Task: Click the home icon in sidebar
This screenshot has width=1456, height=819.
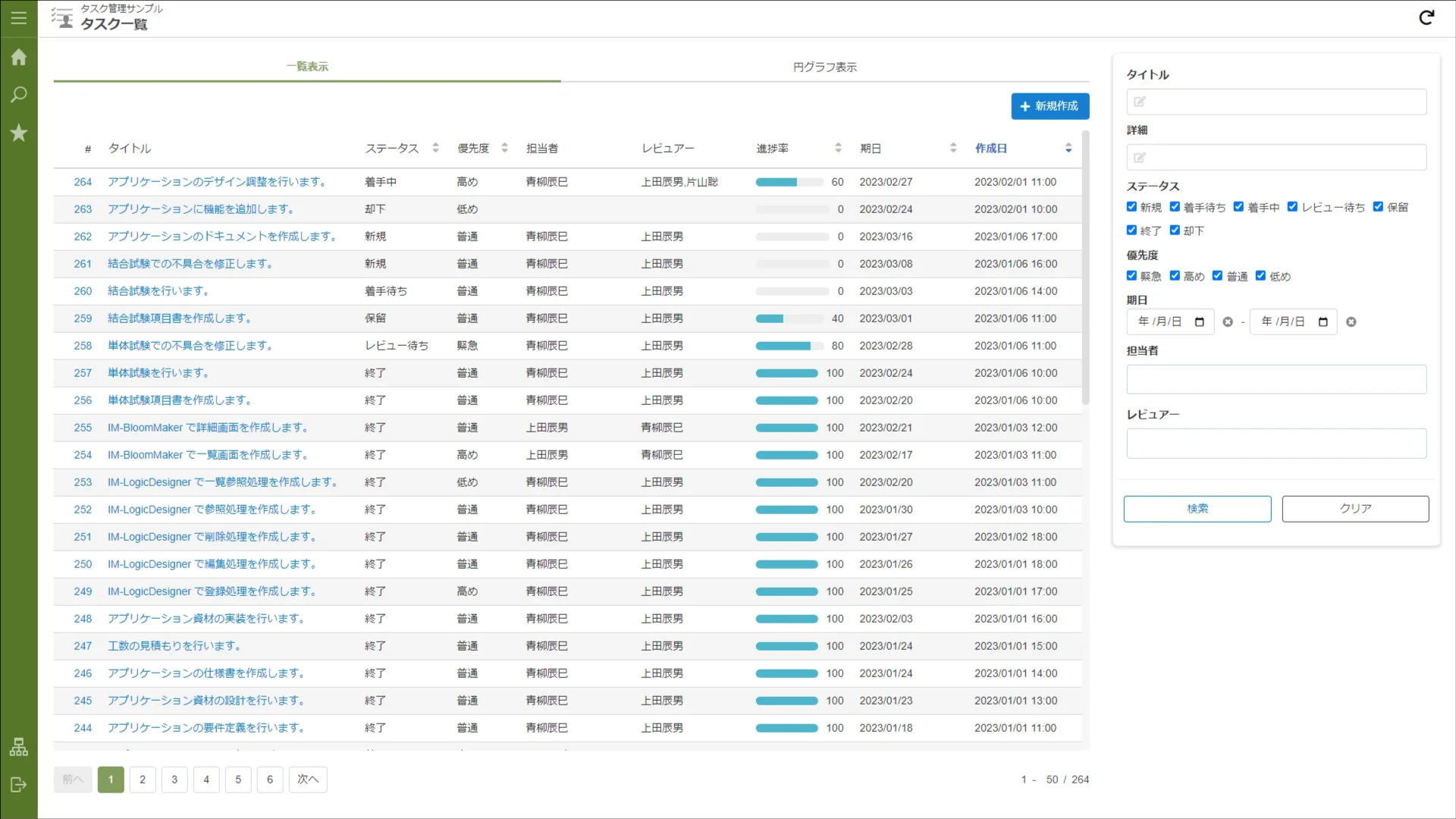Action: pyautogui.click(x=19, y=58)
